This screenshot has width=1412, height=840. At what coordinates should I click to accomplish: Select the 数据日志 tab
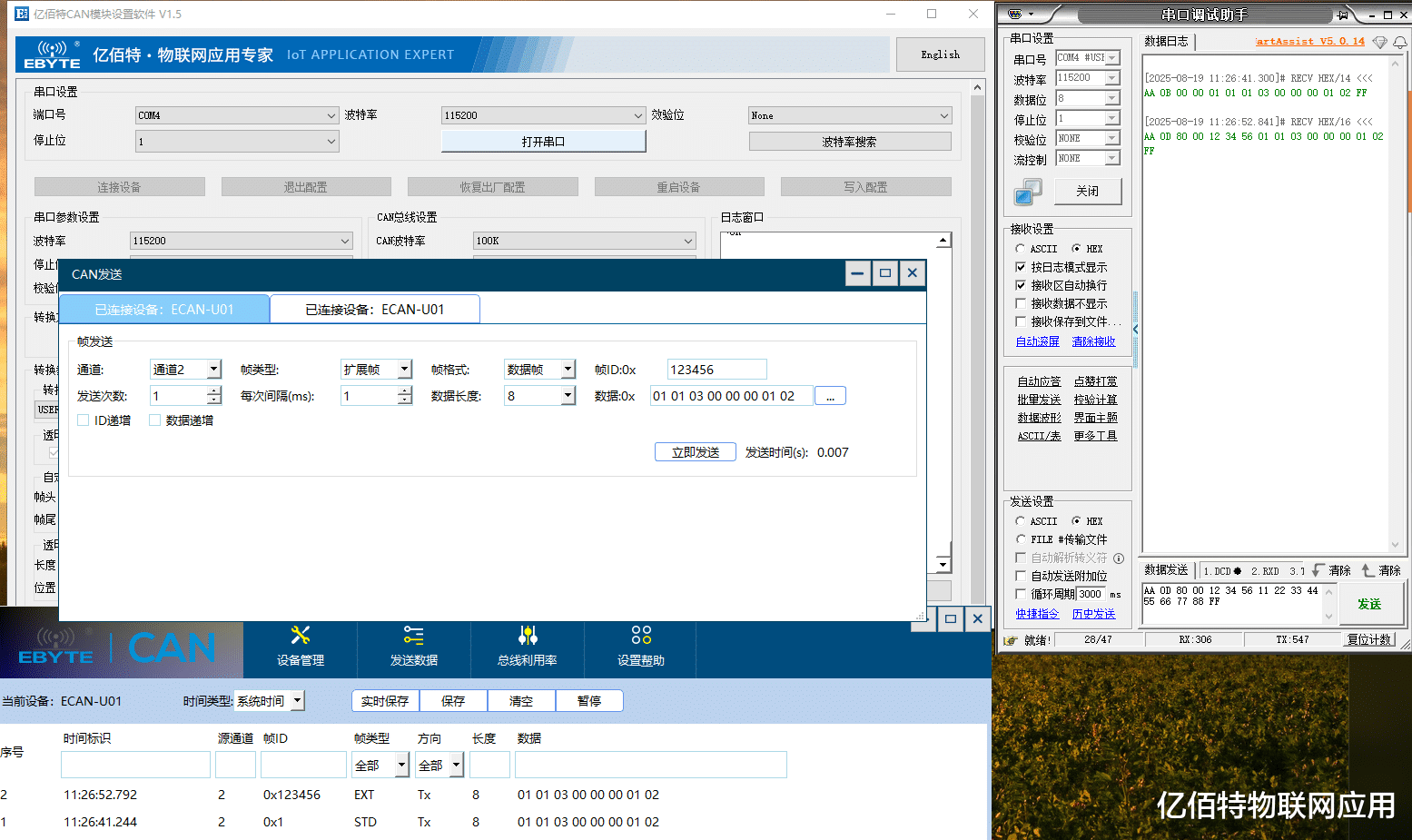click(x=1167, y=42)
